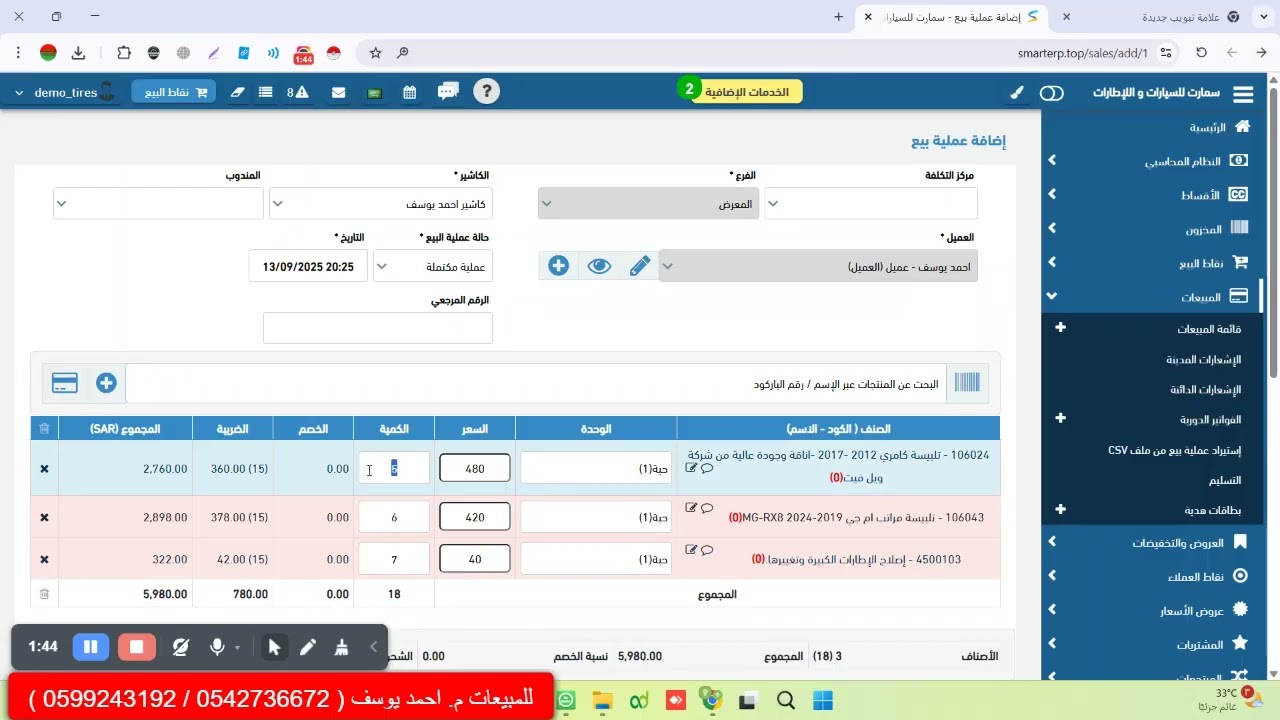The image size is (1280, 720).
Task: Click trash icon in the totals row
Action: tap(44, 594)
